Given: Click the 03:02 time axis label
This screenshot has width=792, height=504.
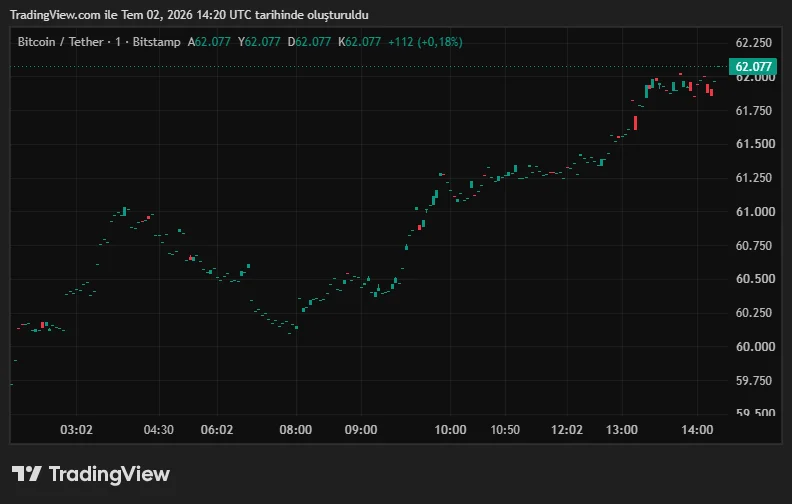Looking at the screenshot, I should point(76,430).
